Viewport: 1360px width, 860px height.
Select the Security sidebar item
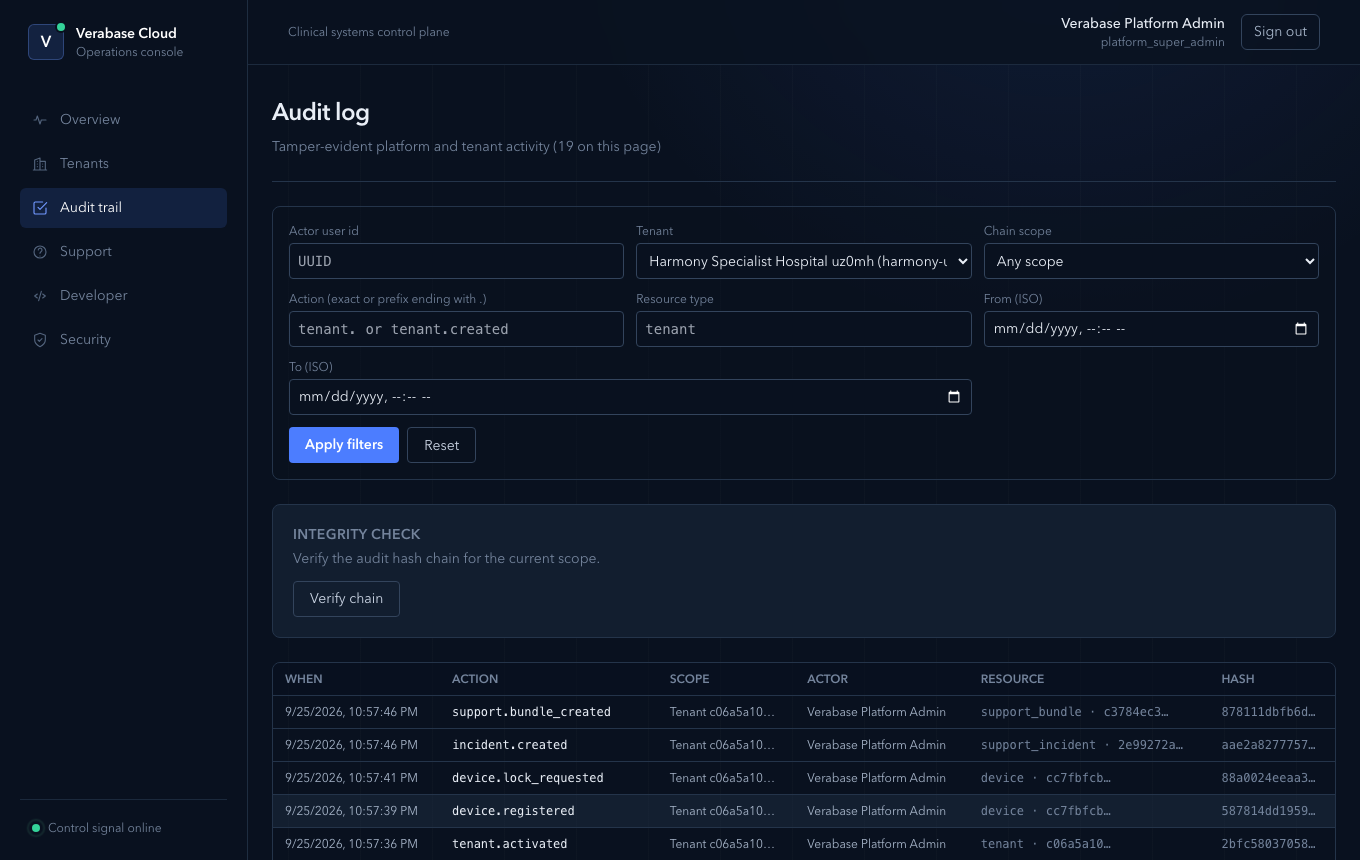[123, 340]
